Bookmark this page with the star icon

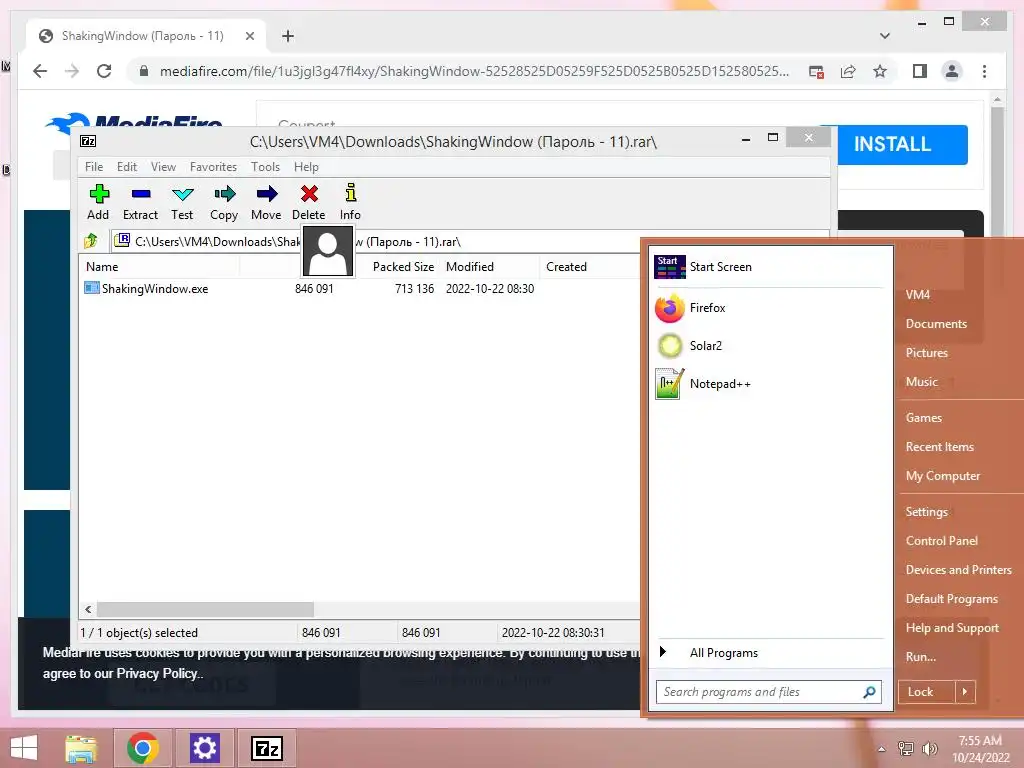click(880, 71)
